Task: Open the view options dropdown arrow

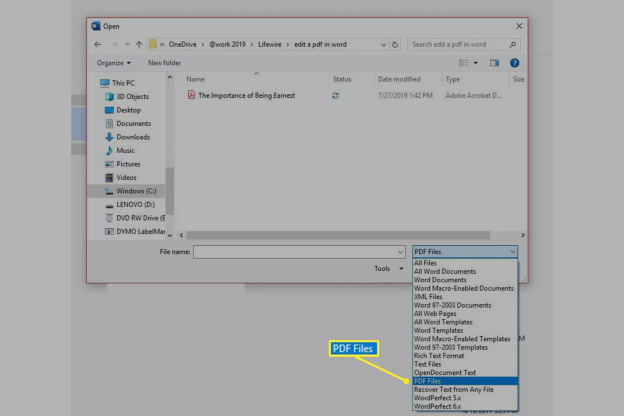Action: [476, 63]
